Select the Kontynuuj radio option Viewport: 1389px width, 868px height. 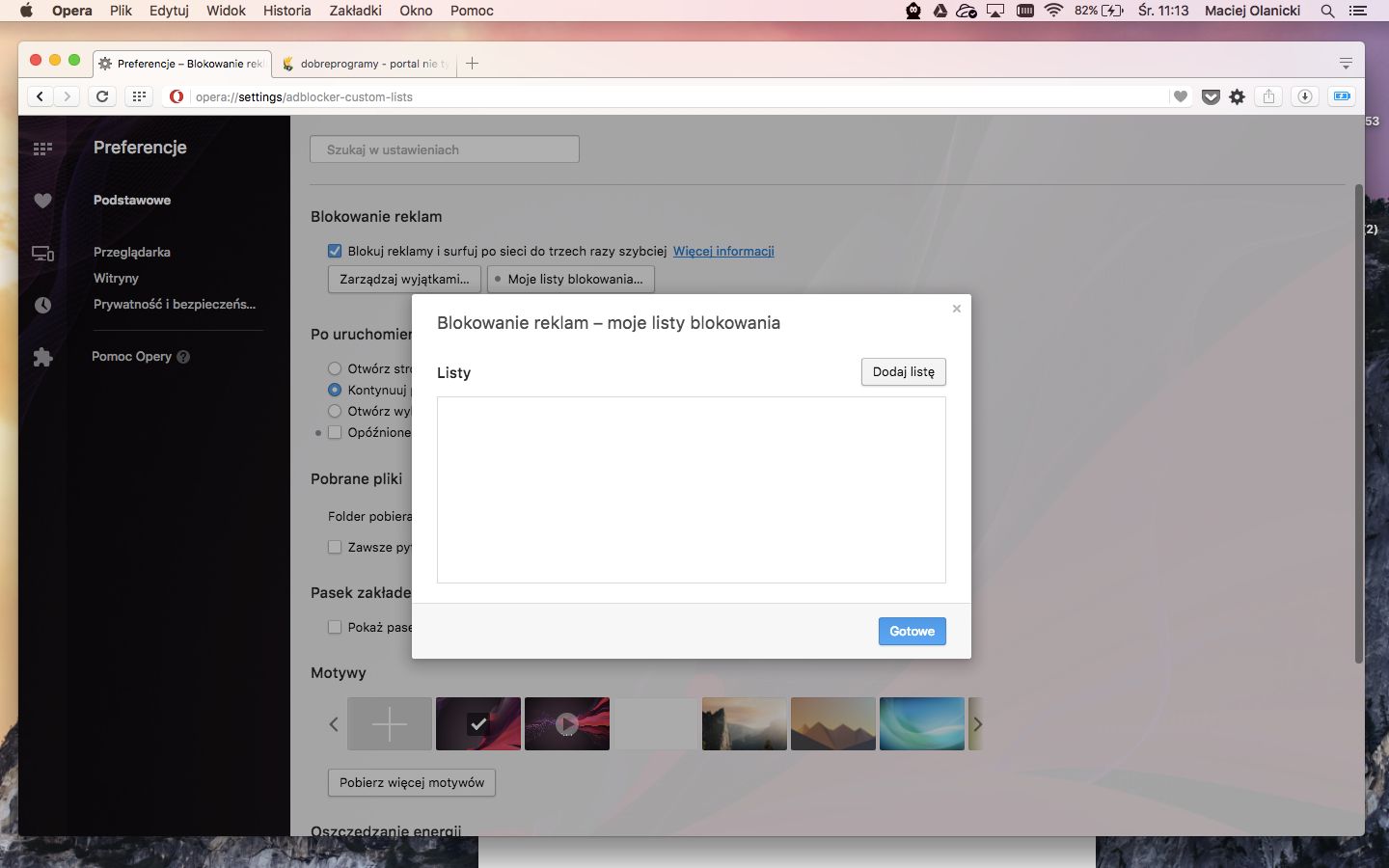coord(335,390)
